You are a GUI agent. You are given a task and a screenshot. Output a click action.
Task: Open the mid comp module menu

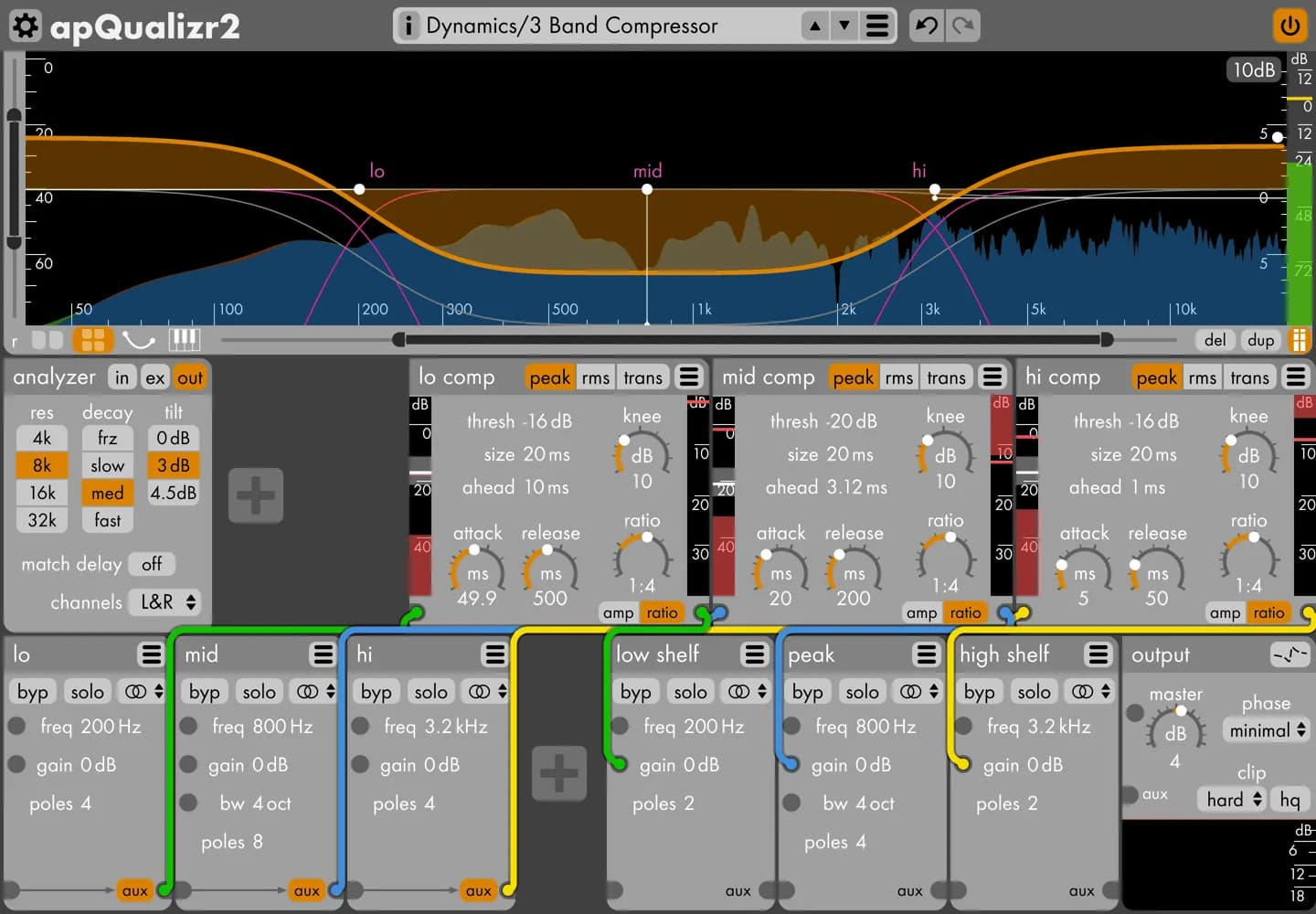click(992, 377)
